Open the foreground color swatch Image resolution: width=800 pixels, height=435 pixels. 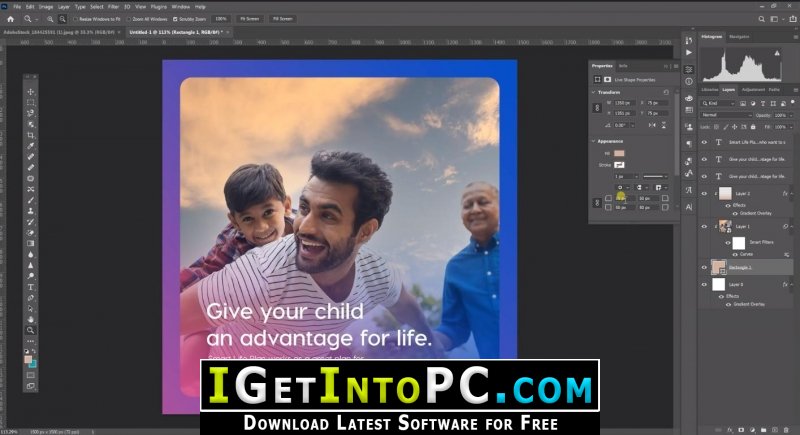tap(28, 360)
